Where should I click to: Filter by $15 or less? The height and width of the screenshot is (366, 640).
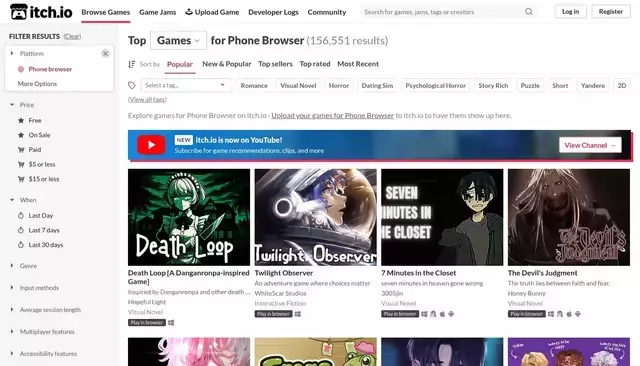click(44, 179)
